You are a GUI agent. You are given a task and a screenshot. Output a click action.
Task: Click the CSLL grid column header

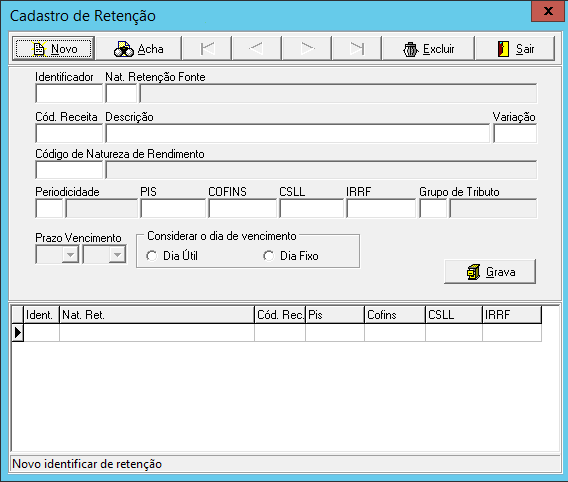pos(454,315)
